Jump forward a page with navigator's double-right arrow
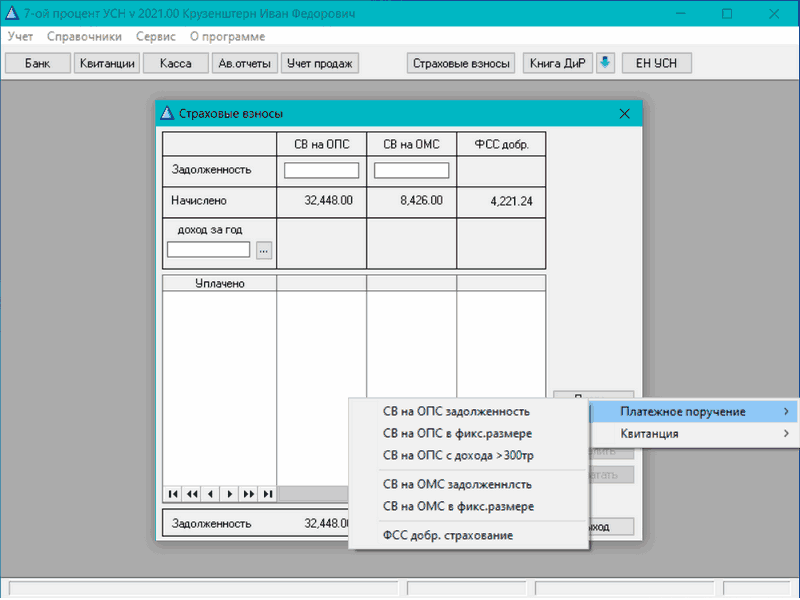The width and height of the screenshot is (800, 600). pos(249,494)
